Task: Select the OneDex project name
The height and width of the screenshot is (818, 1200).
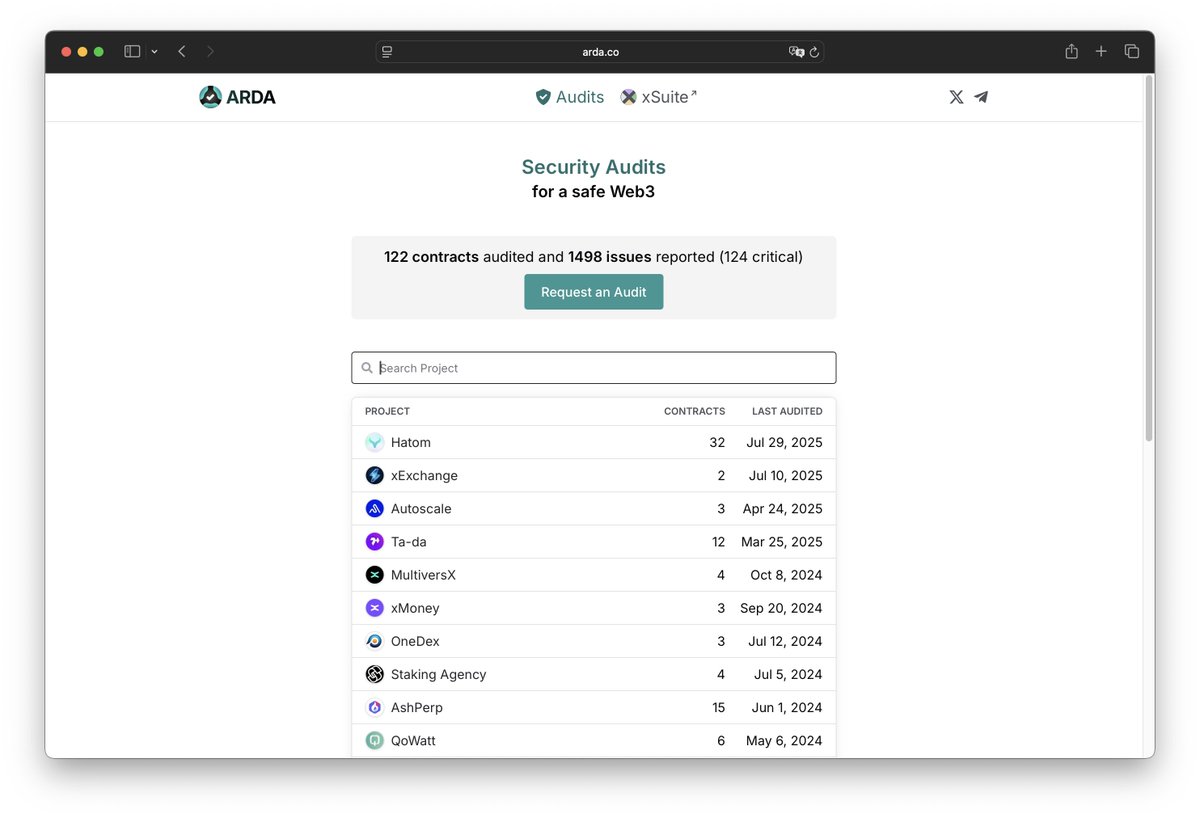Action: tap(415, 641)
